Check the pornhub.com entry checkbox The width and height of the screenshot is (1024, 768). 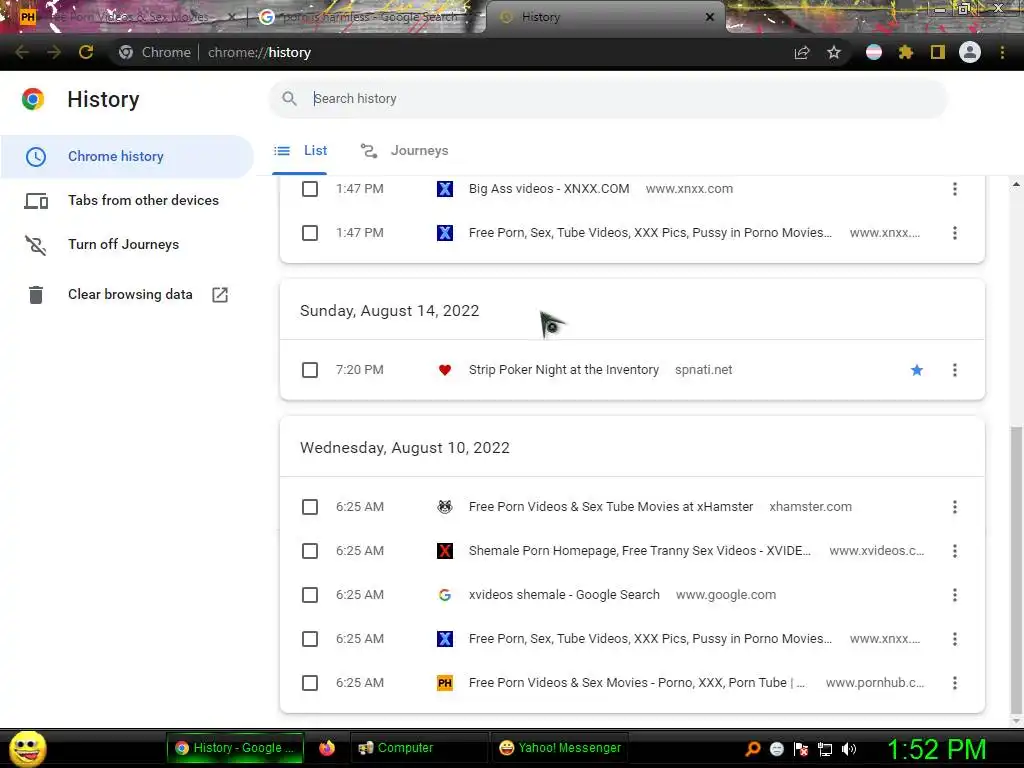coord(310,683)
